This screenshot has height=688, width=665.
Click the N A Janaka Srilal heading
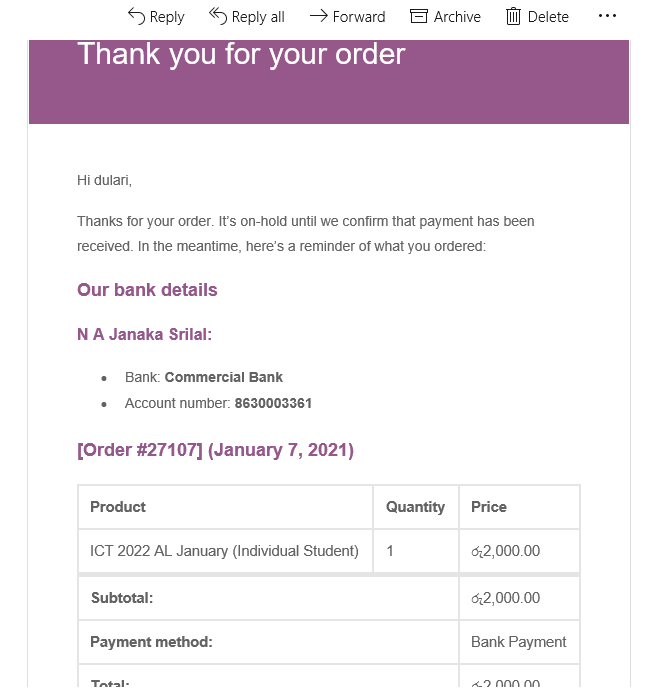144,334
